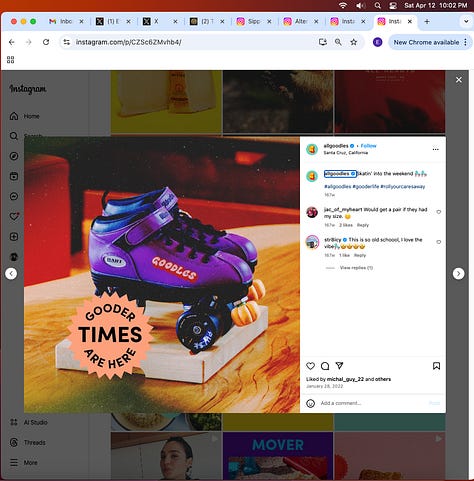Click the Instagram logo
Viewport: 474px width, 481px height.
pyautogui.click(x=28, y=89)
